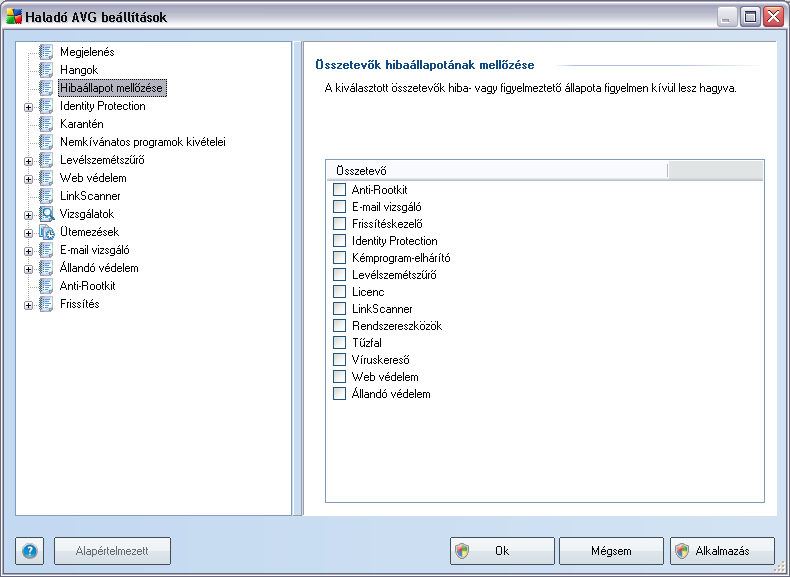Expand the Identity Protection tree node
Viewport: 790px width, 577px height.
click(28, 107)
